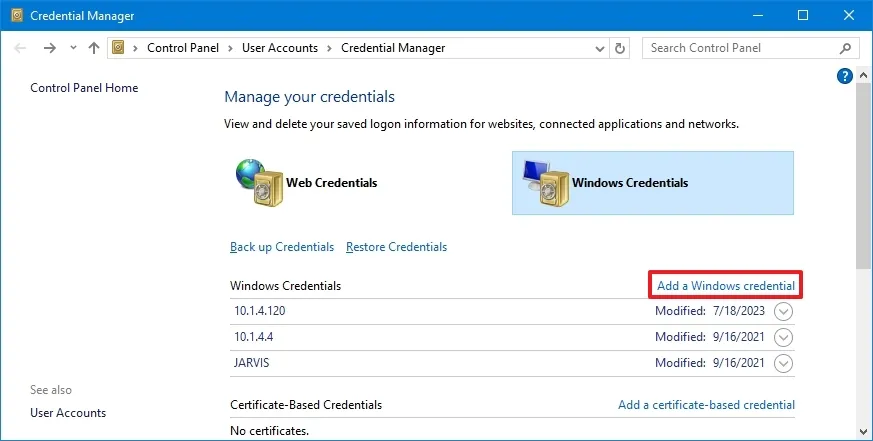Open the recent locations dropdown arrow
This screenshot has height=441, width=873.
coord(73,48)
